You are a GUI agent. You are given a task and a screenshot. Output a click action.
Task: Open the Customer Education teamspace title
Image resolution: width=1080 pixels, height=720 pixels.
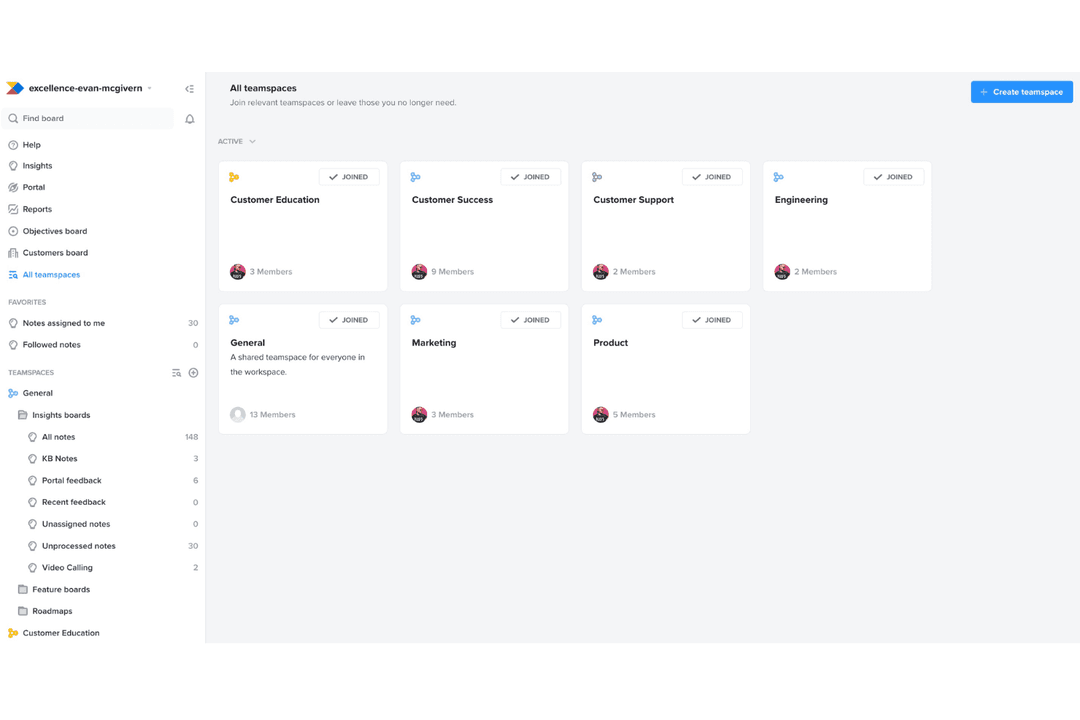(275, 200)
